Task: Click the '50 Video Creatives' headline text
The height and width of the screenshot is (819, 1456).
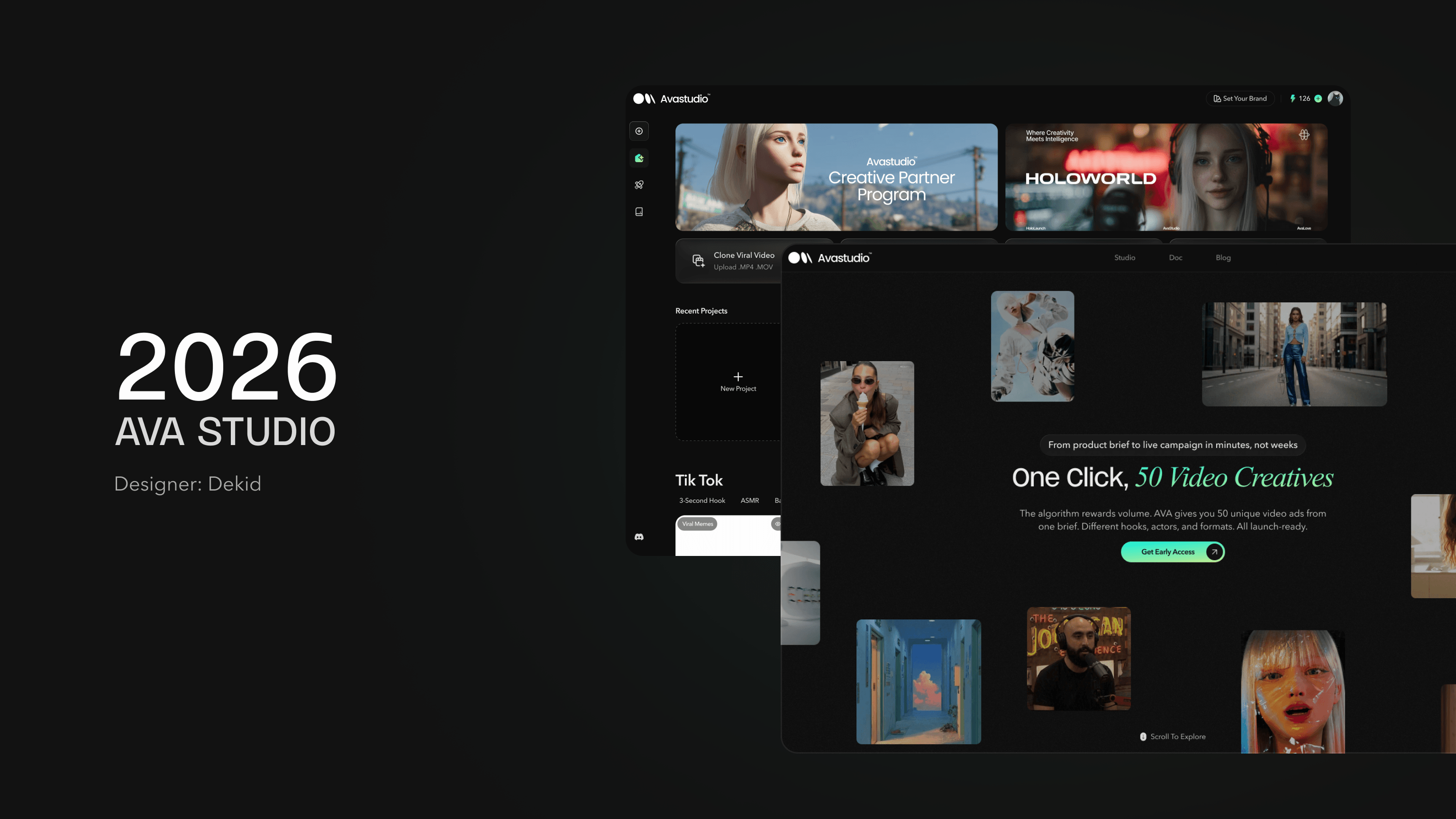Action: [x=1235, y=478]
